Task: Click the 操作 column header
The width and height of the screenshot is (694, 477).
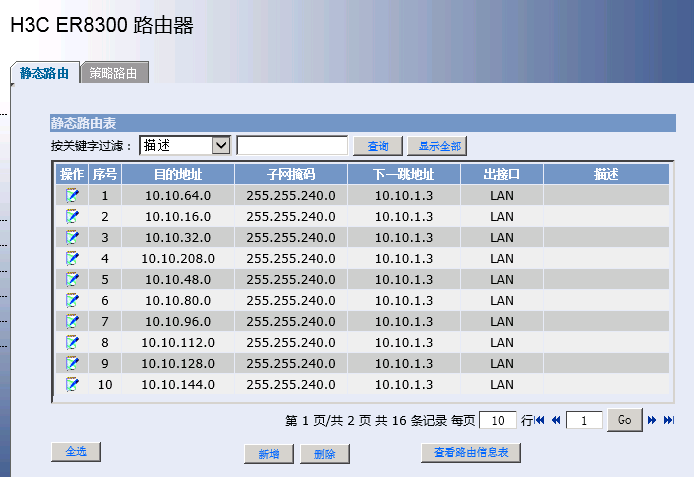Action: [72, 174]
